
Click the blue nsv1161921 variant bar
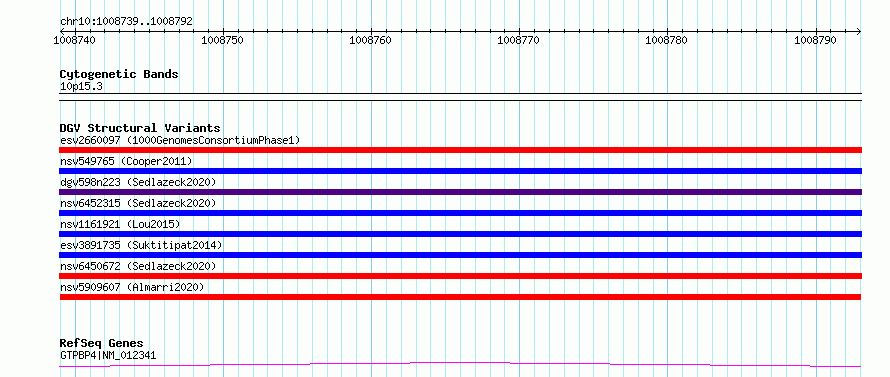[x=460, y=234]
